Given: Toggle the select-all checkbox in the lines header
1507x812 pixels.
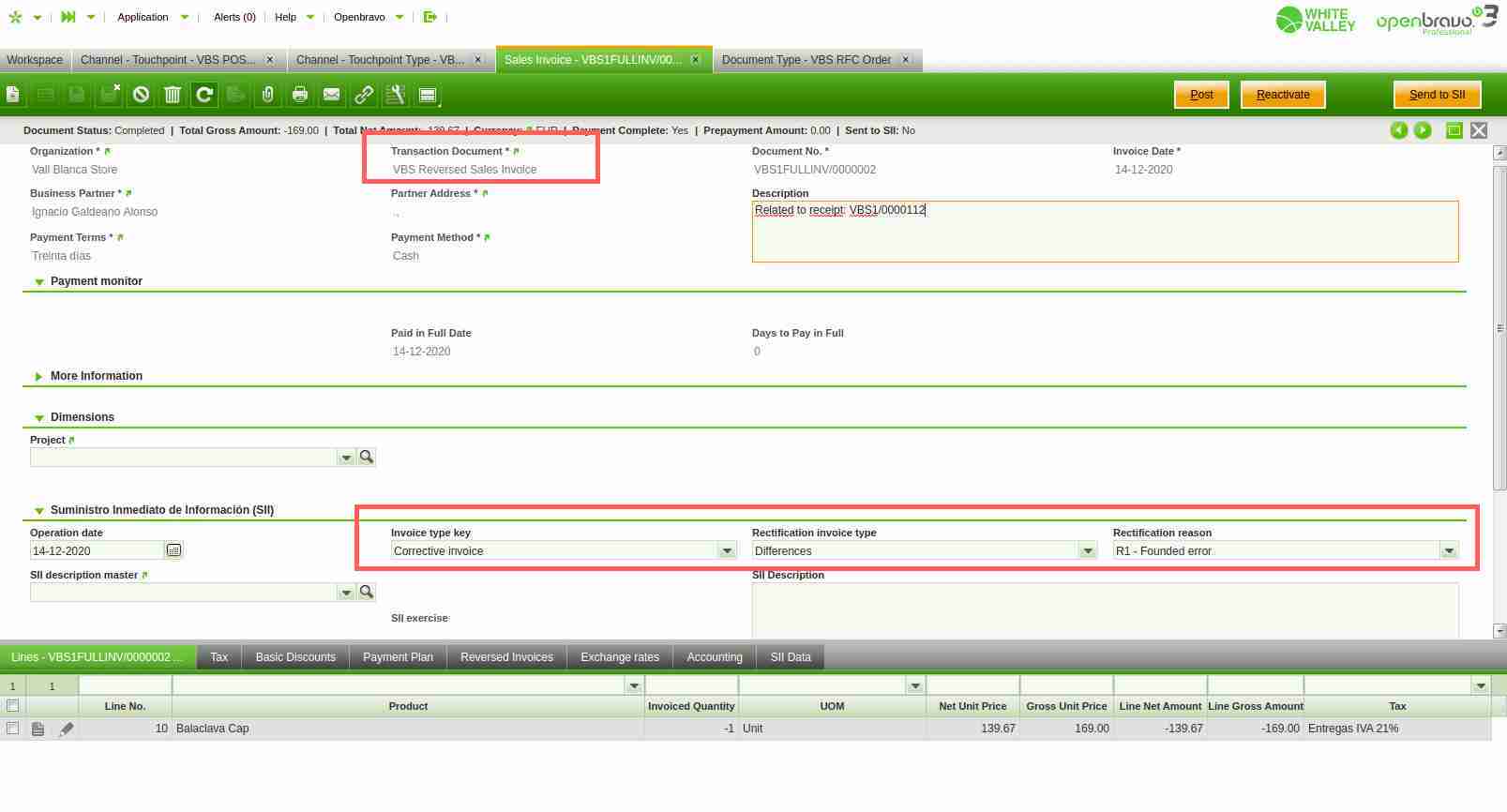Looking at the screenshot, I should (x=12, y=706).
